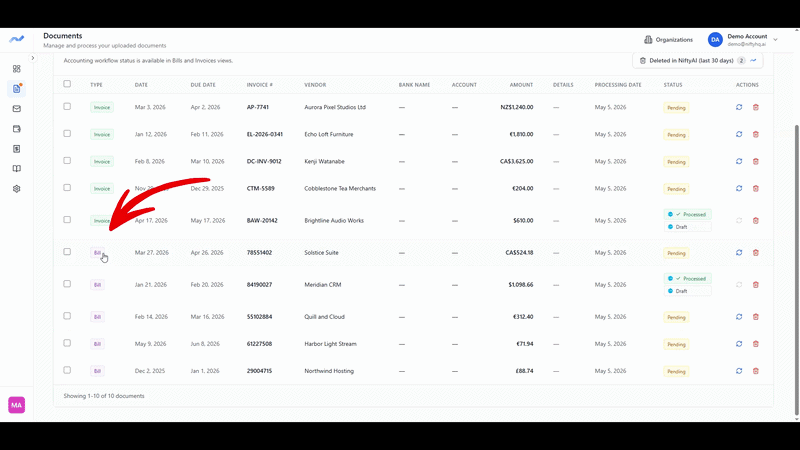The image size is (800, 450).
Task: Reprocess Northwind Hosting bill
Action: point(739,371)
